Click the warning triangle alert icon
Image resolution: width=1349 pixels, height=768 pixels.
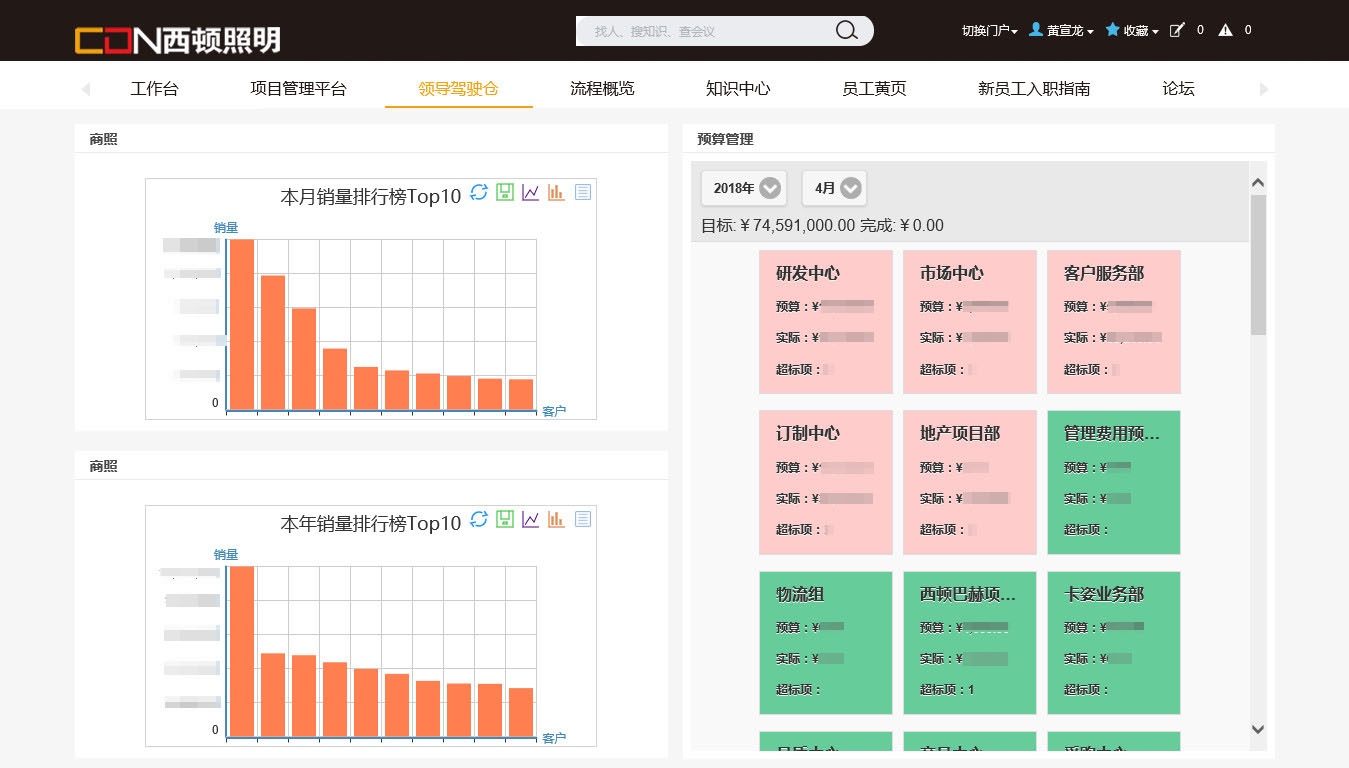tap(1225, 30)
